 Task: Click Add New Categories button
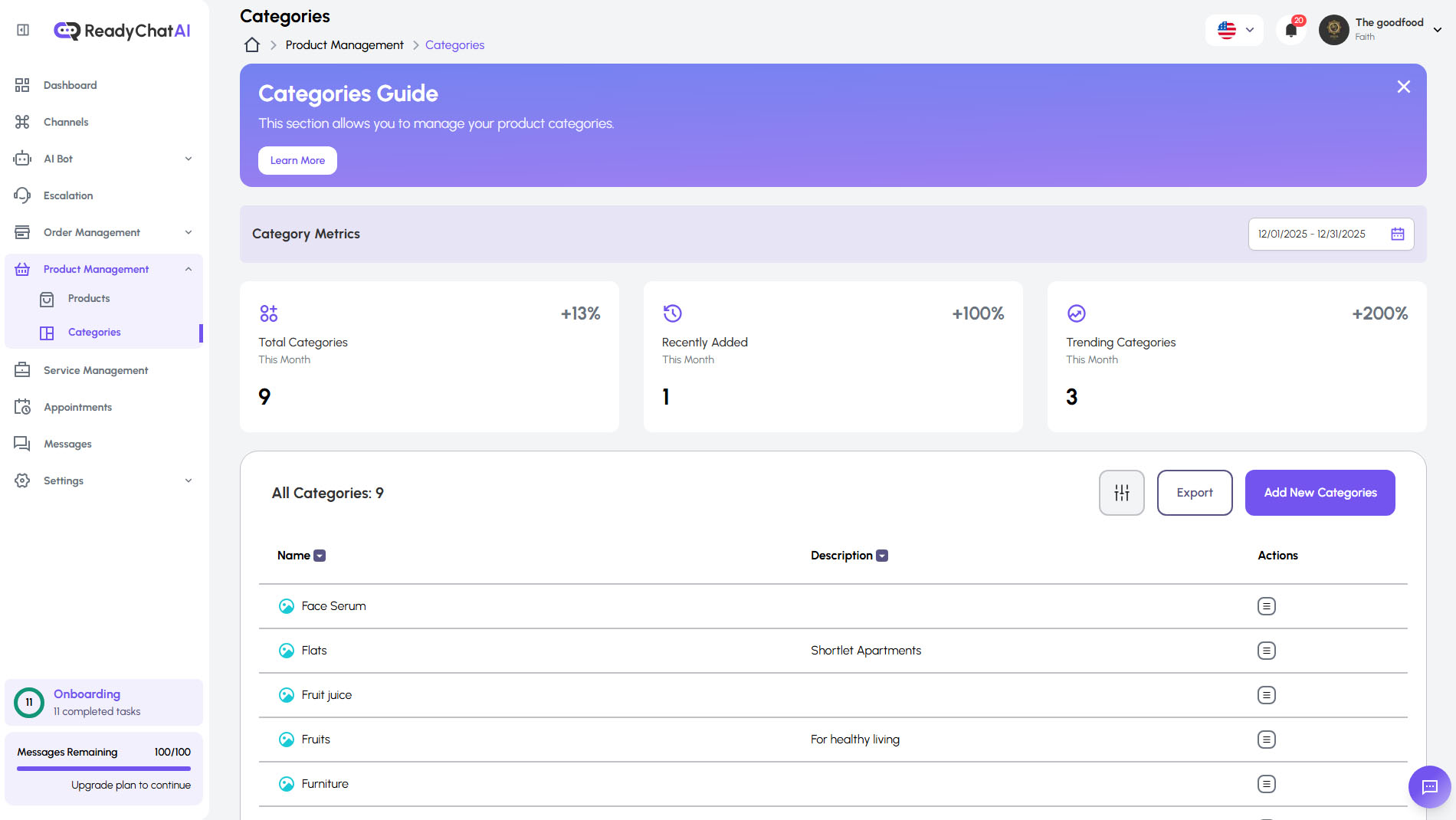1320,493
